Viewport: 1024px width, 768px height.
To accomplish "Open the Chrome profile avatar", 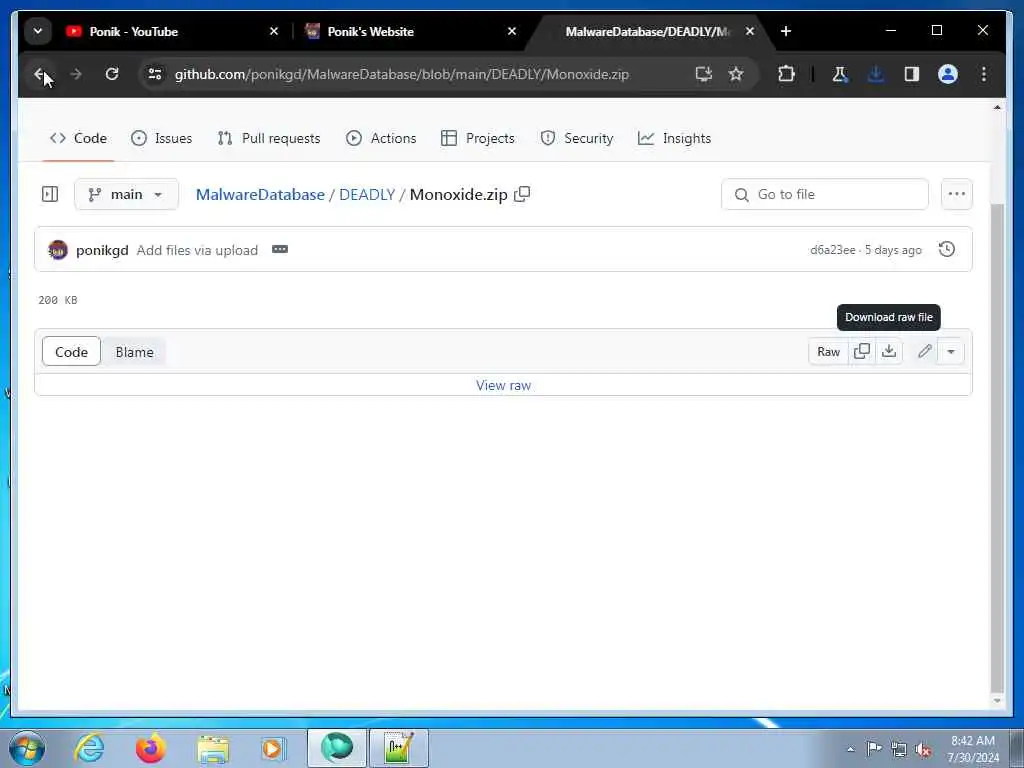I will 948,74.
